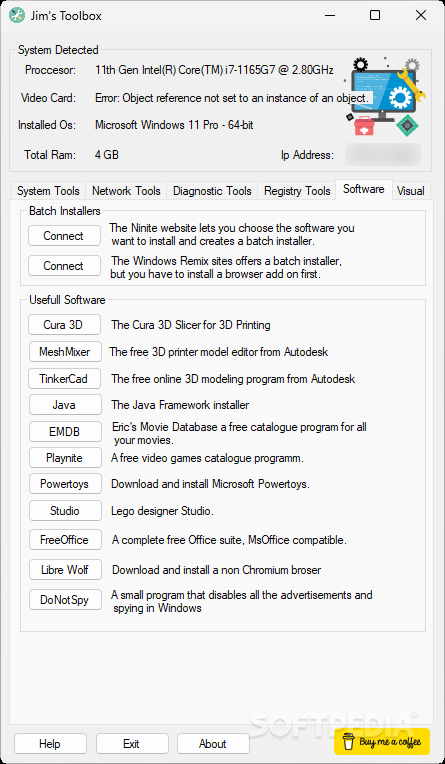The image size is (445, 764).
Task: Click the DoNotSpy button
Action: point(65,600)
